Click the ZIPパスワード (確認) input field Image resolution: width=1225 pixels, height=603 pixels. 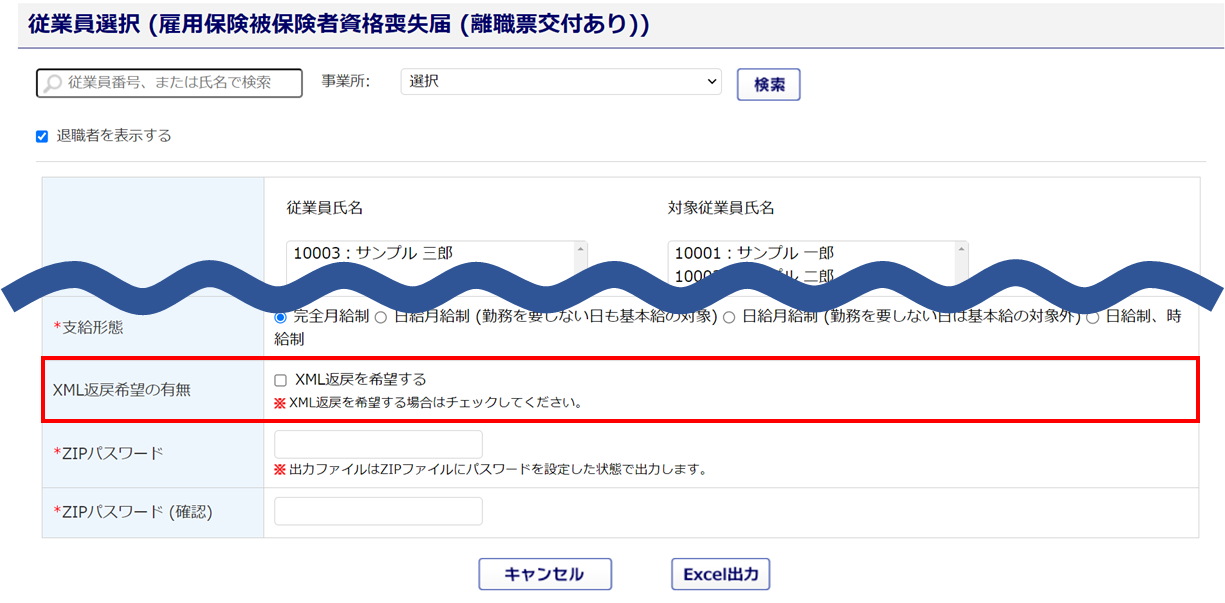pyautogui.click(x=378, y=511)
